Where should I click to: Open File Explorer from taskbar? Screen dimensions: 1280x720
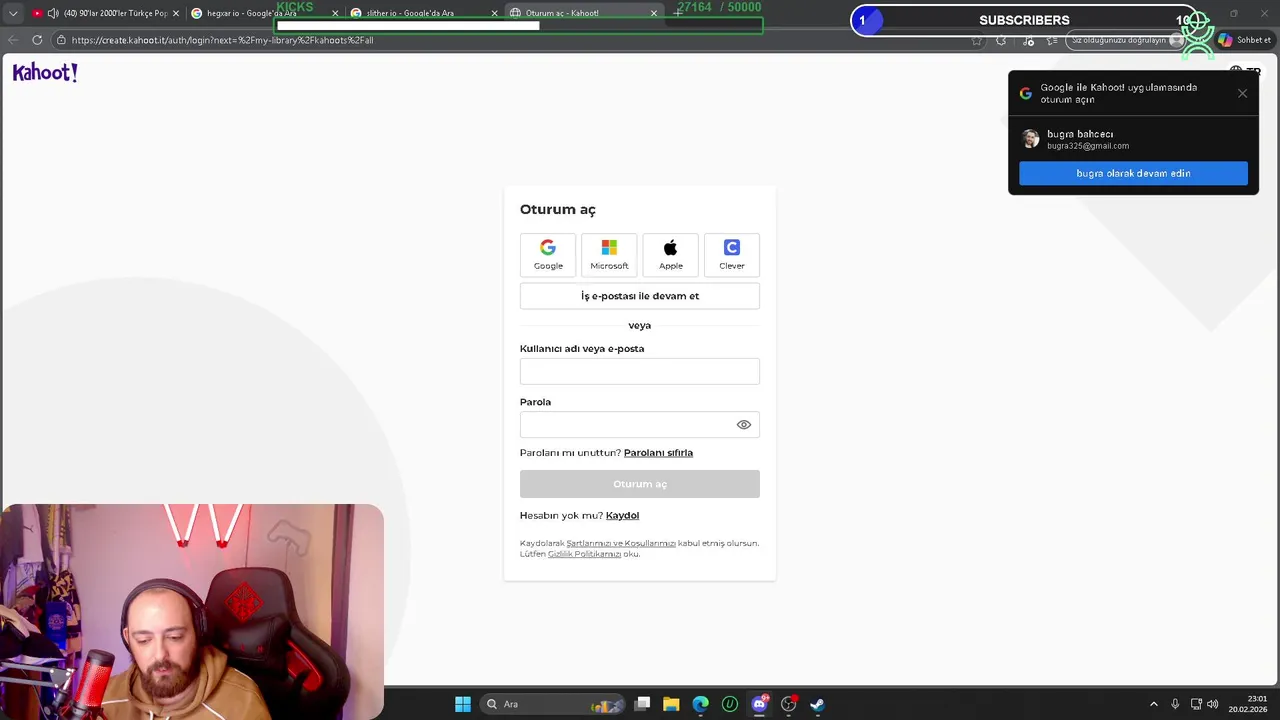671,704
